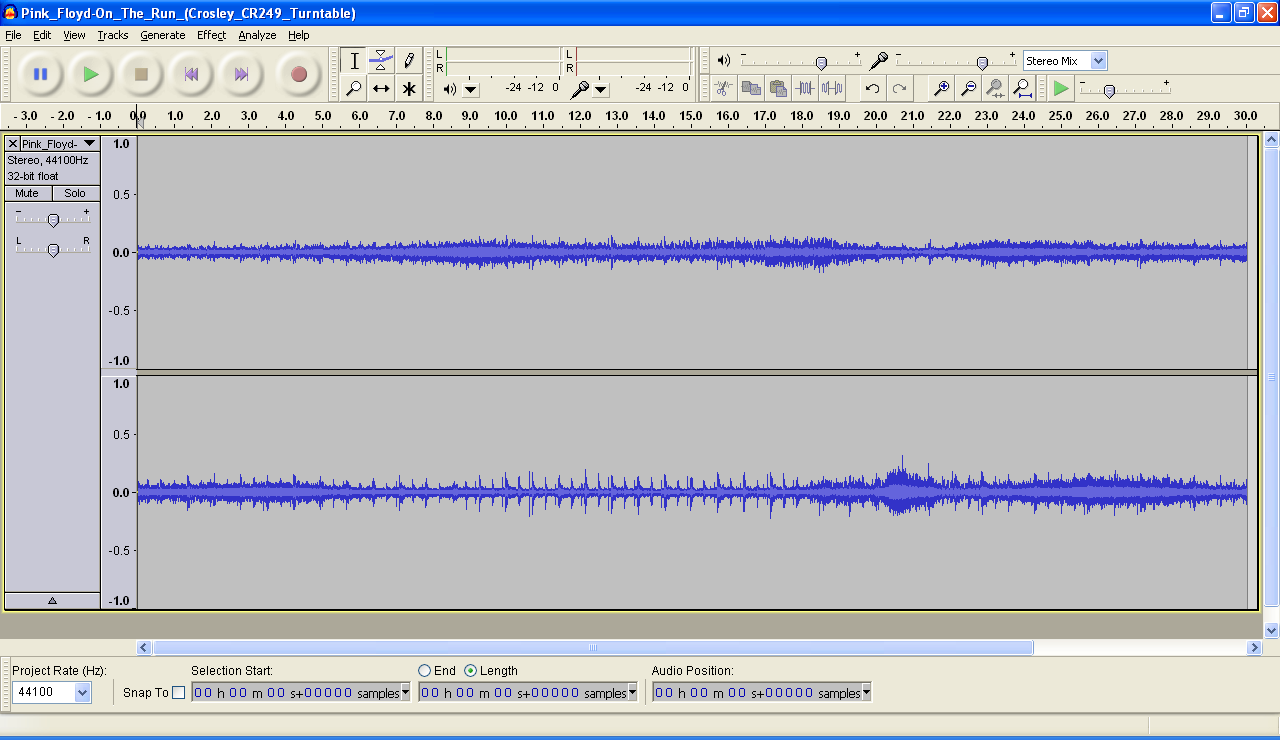The width and height of the screenshot is (1280, 740).
Task: Select the End radio button
Action: [425, 671]
